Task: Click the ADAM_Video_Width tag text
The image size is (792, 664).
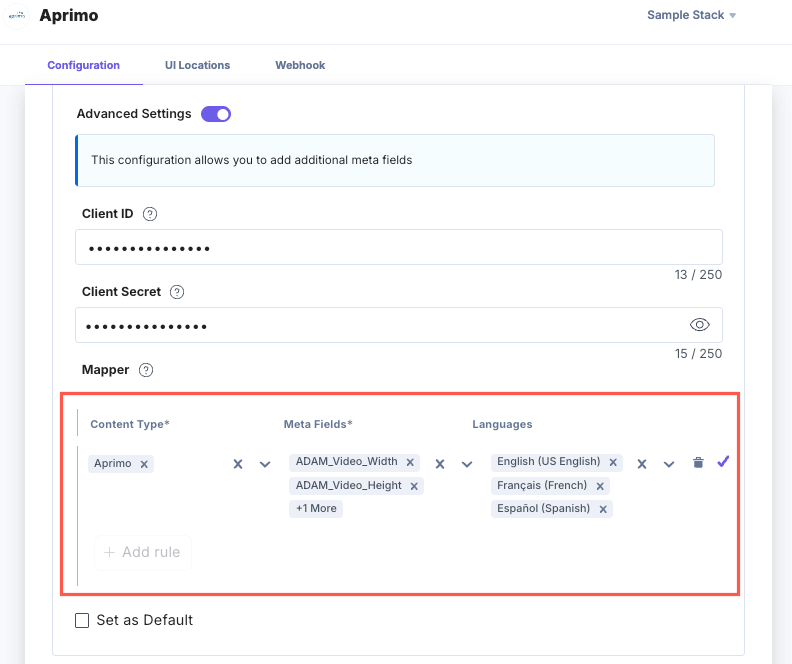Action: click(x=346, y=462)
